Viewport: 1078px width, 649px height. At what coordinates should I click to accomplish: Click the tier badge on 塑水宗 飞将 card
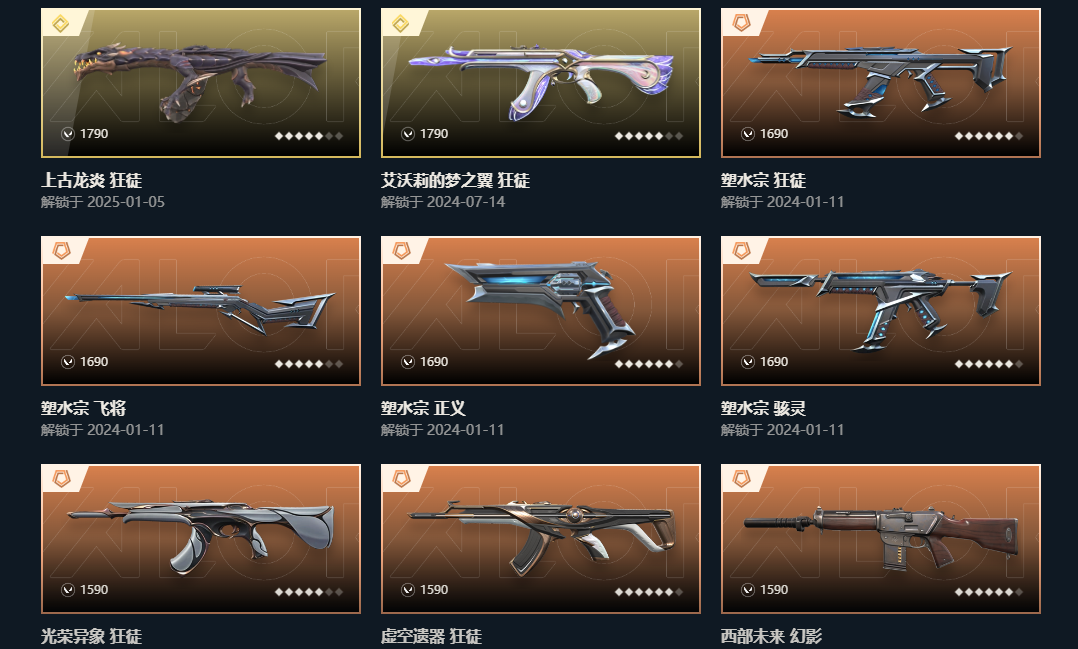pyautogui.click(x=61, y=251)
